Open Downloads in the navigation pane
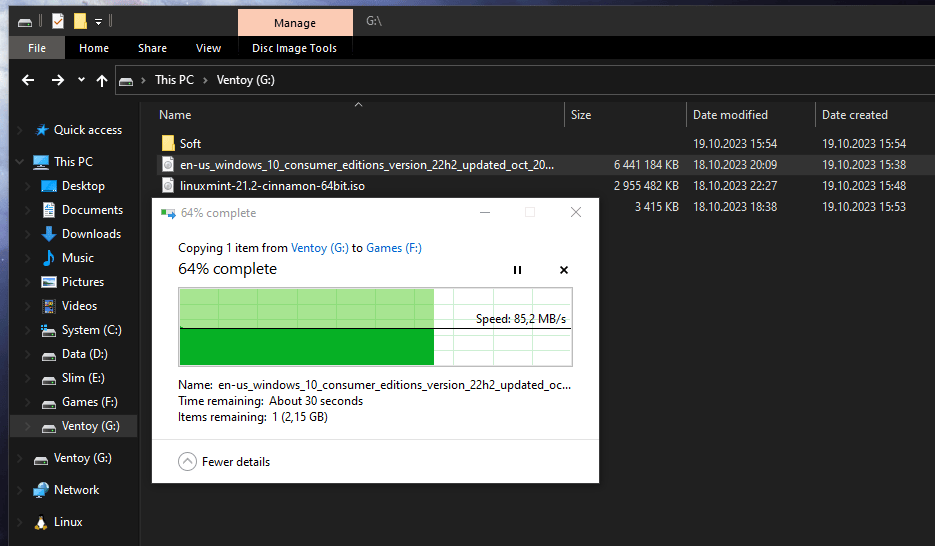This screenshot has height=546, width=935. click(91, 234)
